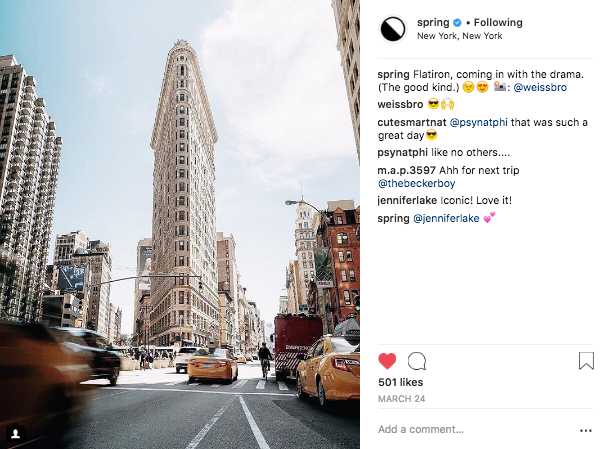This screenshot has width=610, height=449.
Task: Open spring's round profile picture
Action: [392, 29]
